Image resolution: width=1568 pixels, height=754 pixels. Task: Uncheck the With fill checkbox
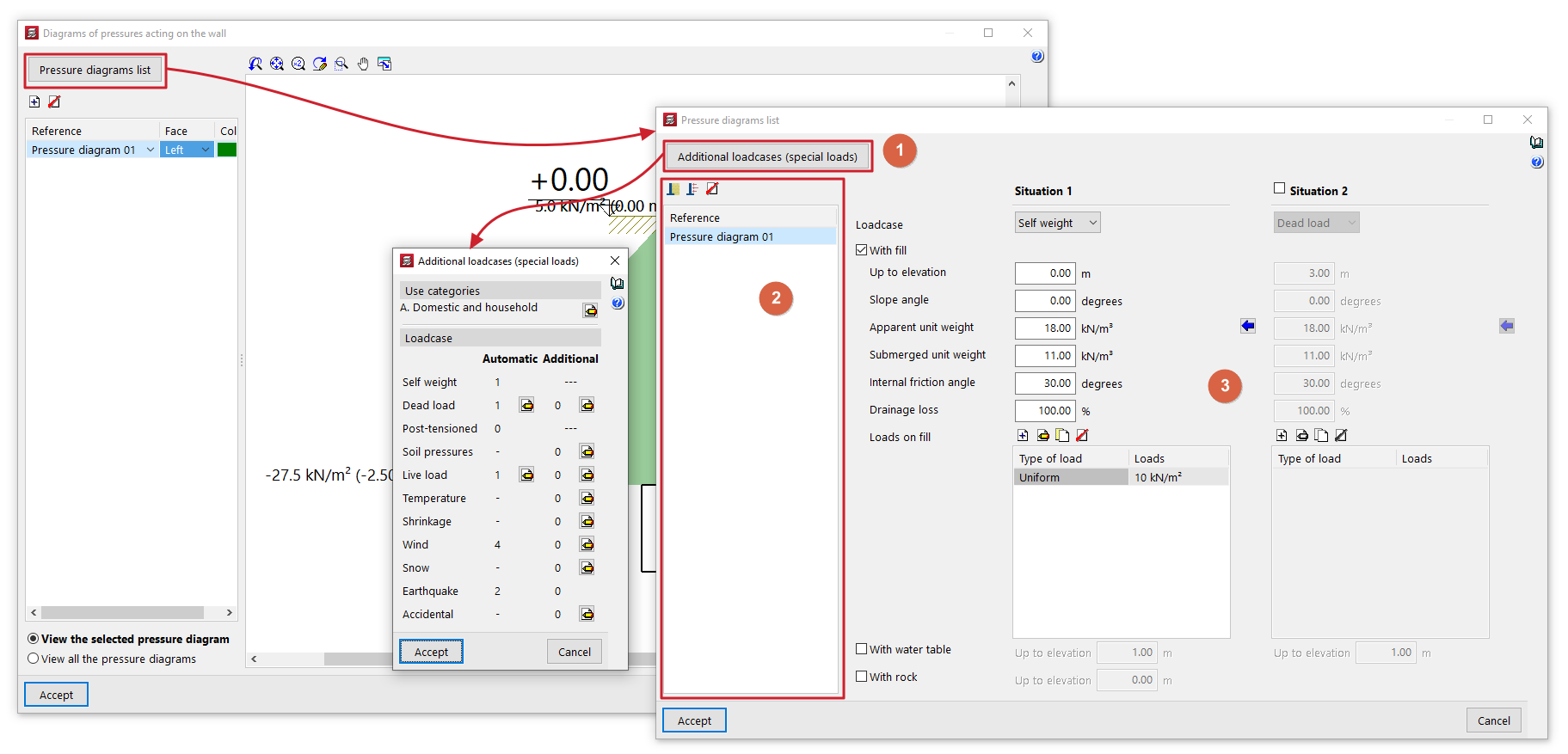point(861,250)
